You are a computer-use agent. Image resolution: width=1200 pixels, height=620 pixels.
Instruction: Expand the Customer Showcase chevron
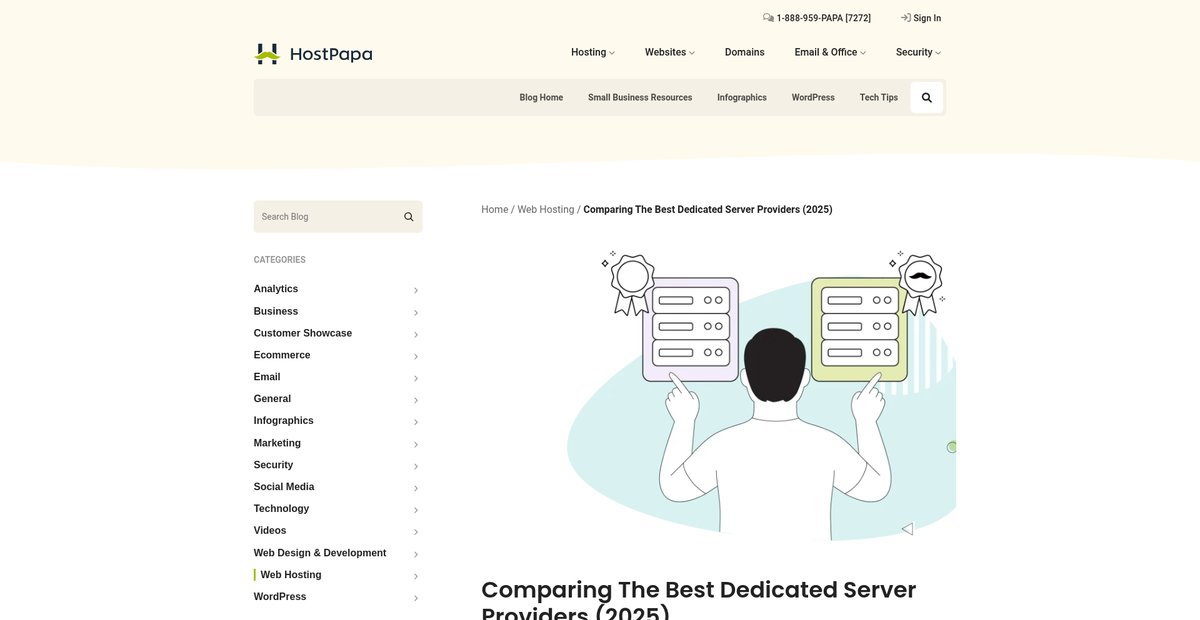[416, 334]
